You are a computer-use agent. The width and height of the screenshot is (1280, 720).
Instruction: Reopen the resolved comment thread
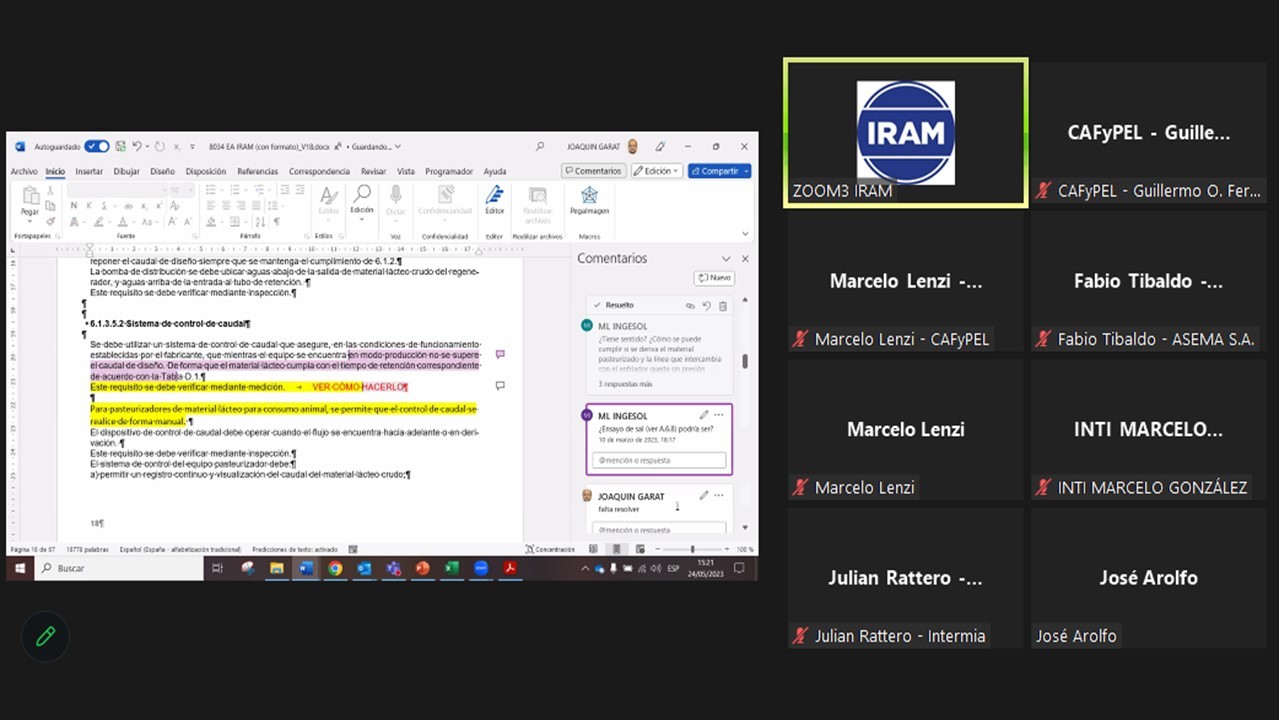[706, 305]
